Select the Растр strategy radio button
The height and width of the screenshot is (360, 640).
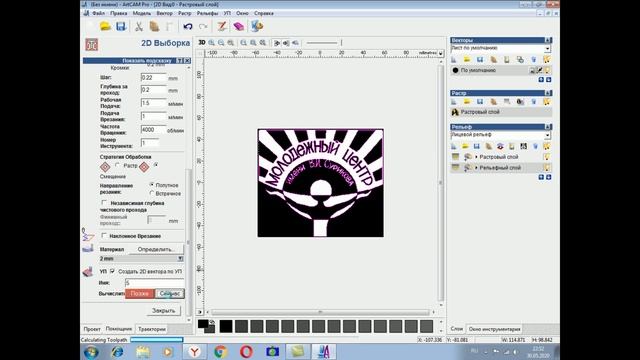pos(118,165)
